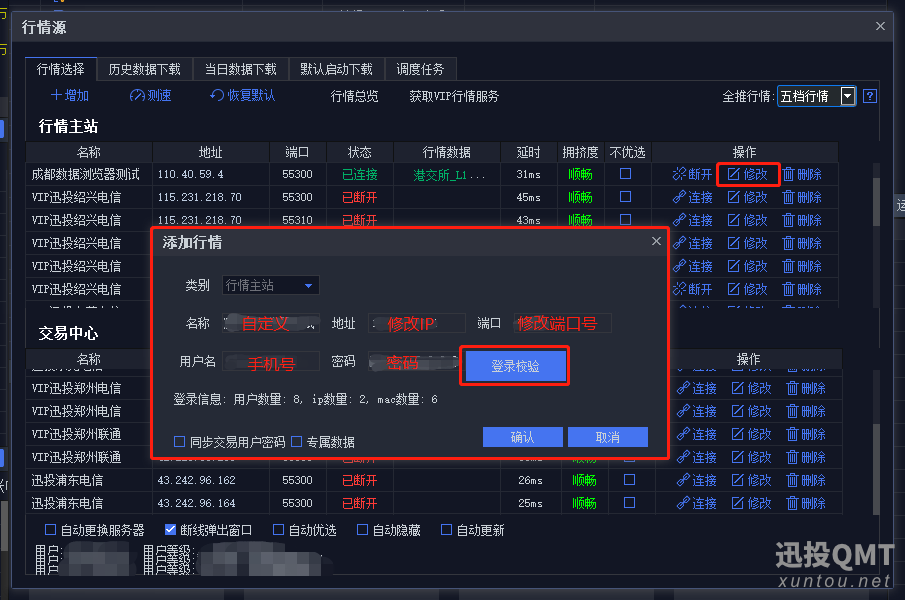Click 行情总览 link
The width and height of the screenshot is (905, 600).
(x=354, y=96)
